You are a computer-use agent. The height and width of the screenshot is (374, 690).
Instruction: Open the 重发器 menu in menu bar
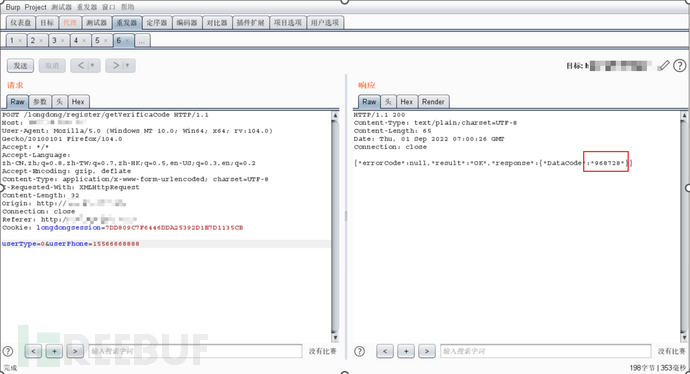click(87, 7)
